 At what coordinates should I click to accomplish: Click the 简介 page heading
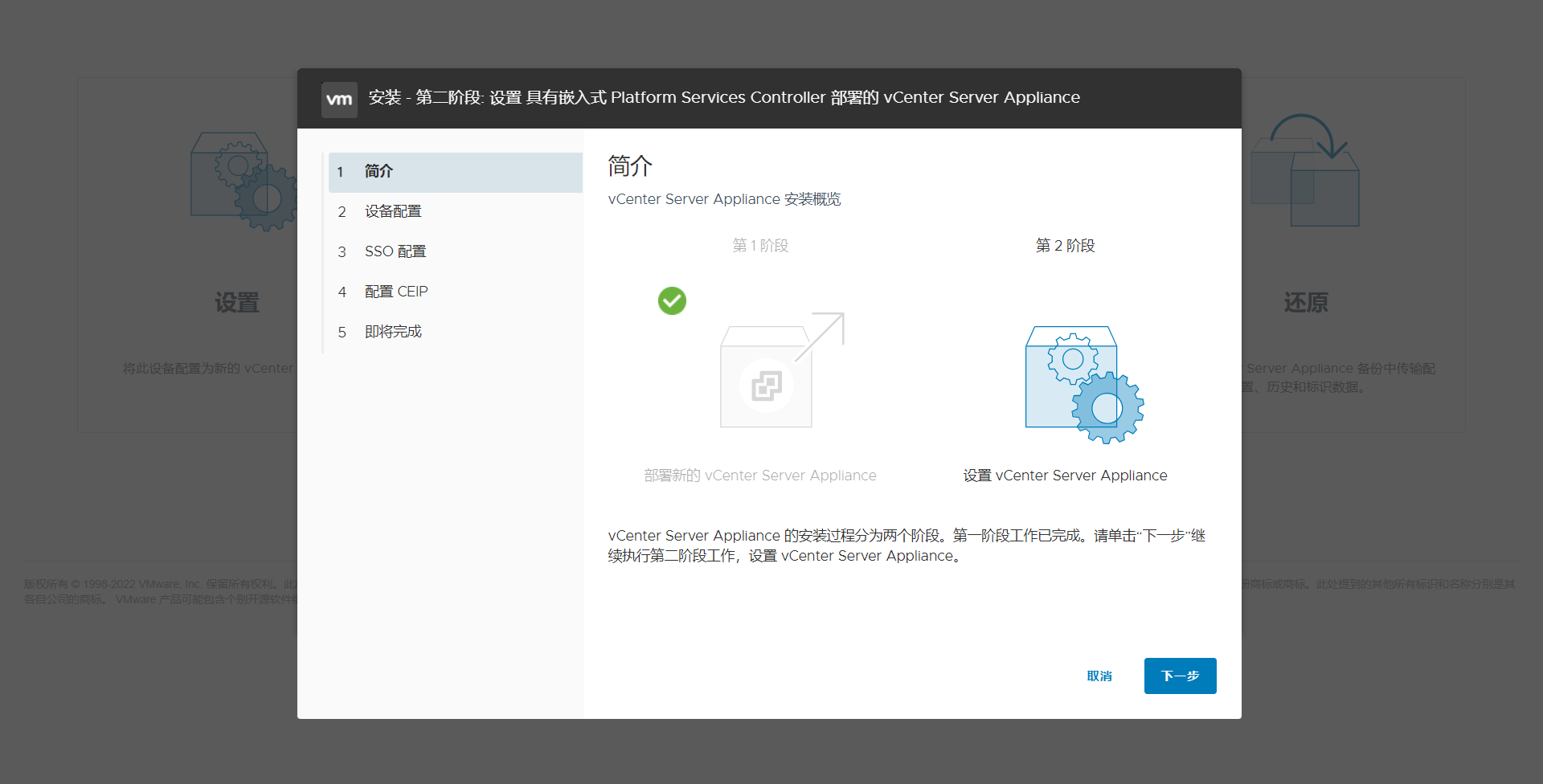coord(630,166)
